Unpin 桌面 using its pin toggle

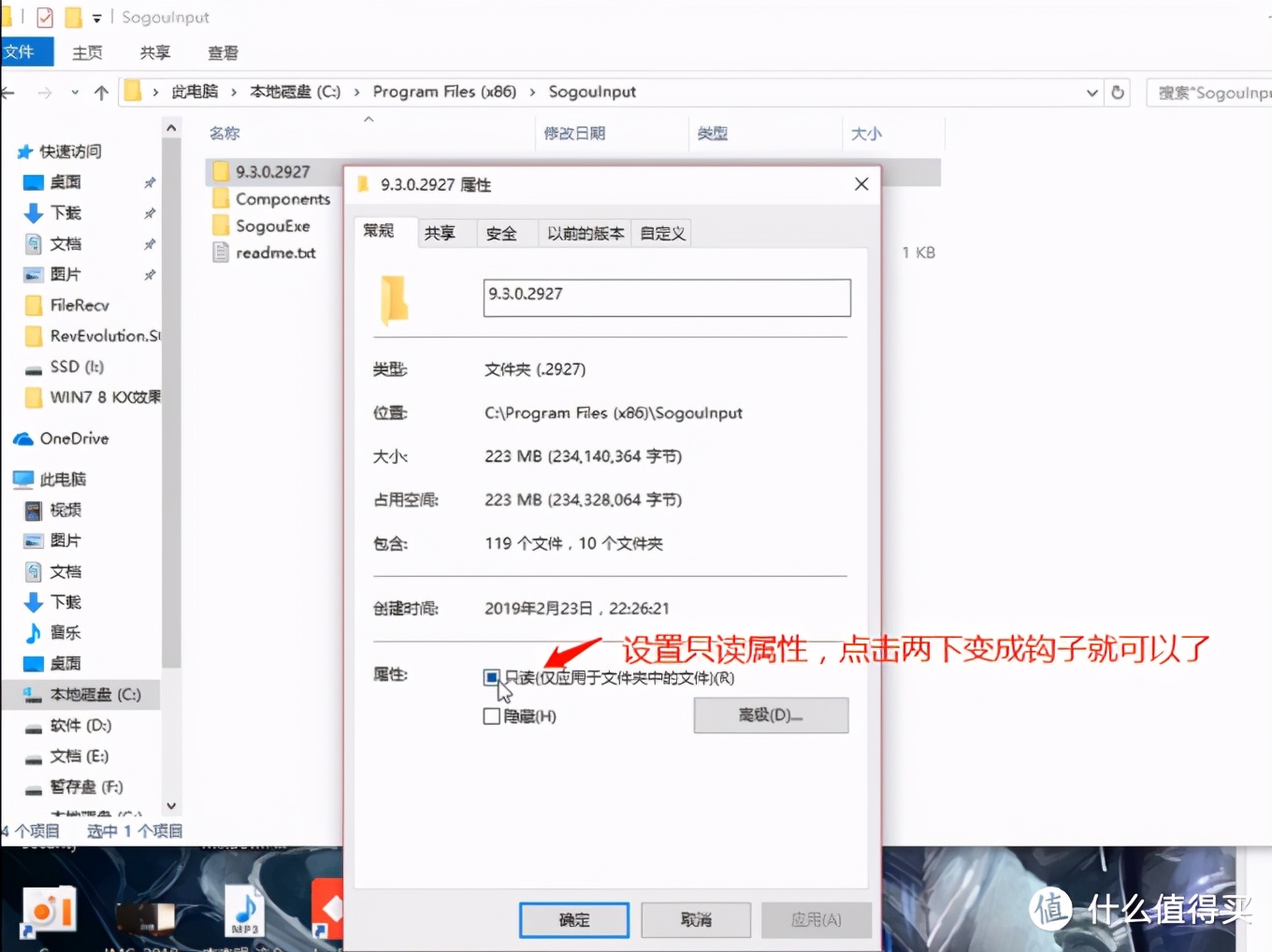click(150, 181)
